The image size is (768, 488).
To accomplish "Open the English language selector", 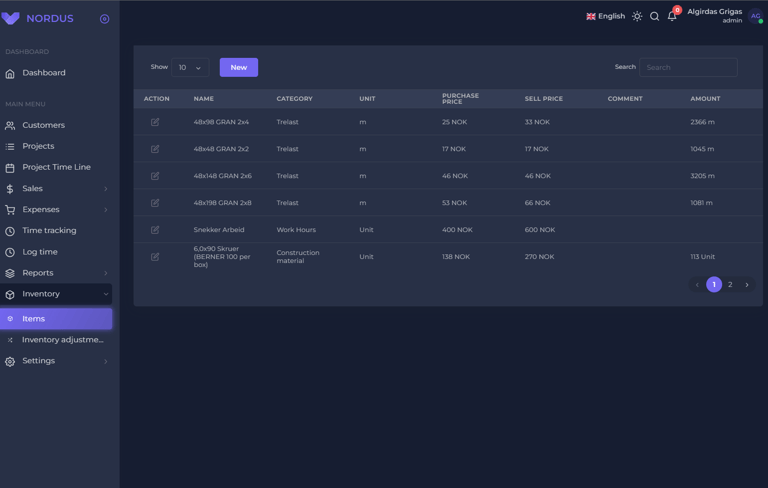I will click(x=605, y=16).
